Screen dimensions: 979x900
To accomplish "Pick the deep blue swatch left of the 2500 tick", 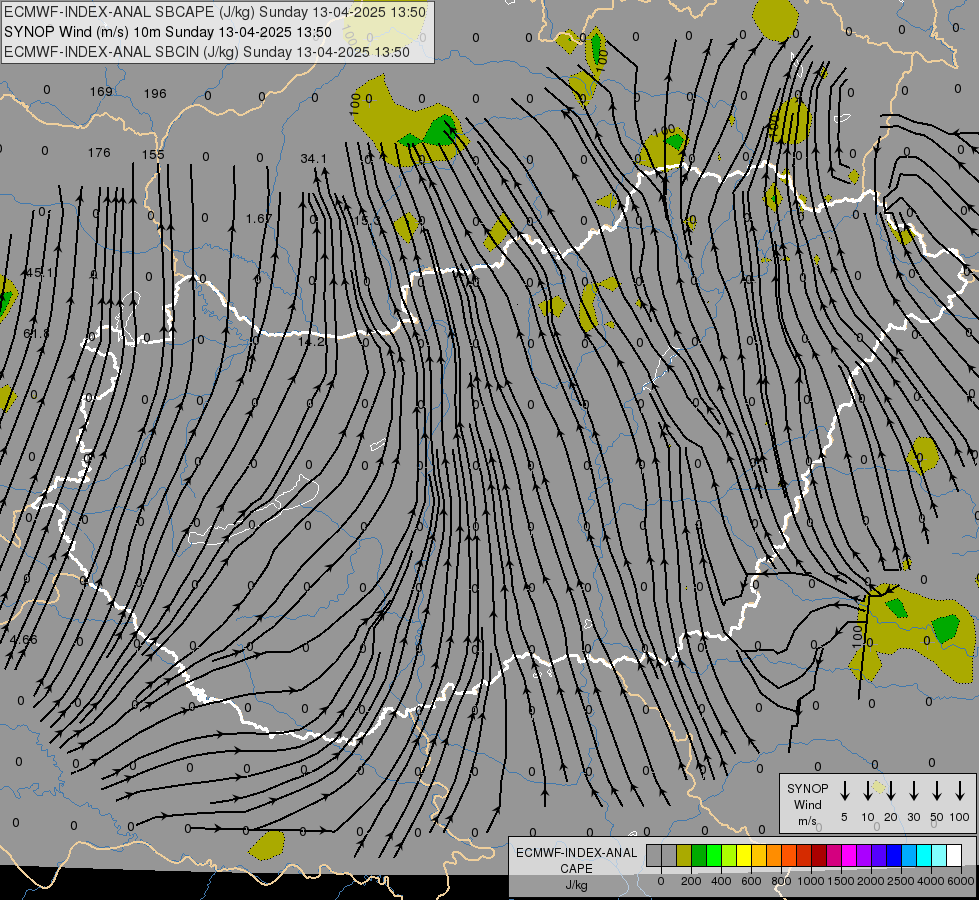I will click(893, 856).
